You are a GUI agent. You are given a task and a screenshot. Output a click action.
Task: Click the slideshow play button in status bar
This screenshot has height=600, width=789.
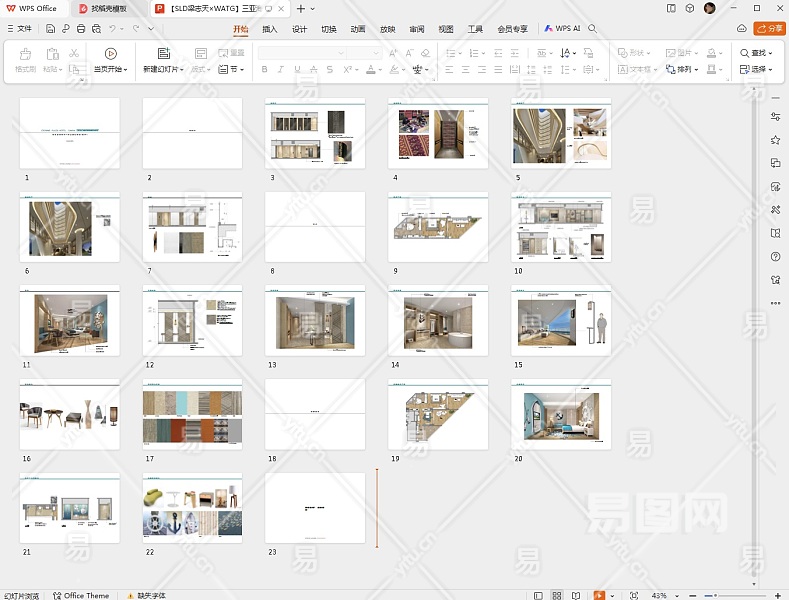tap(598, 595)
